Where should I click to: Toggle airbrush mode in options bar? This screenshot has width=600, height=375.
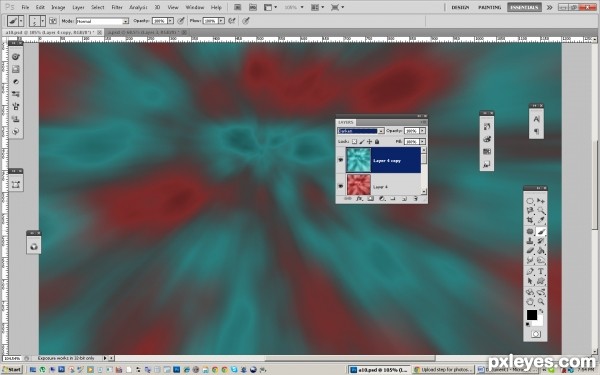[232, 21]
